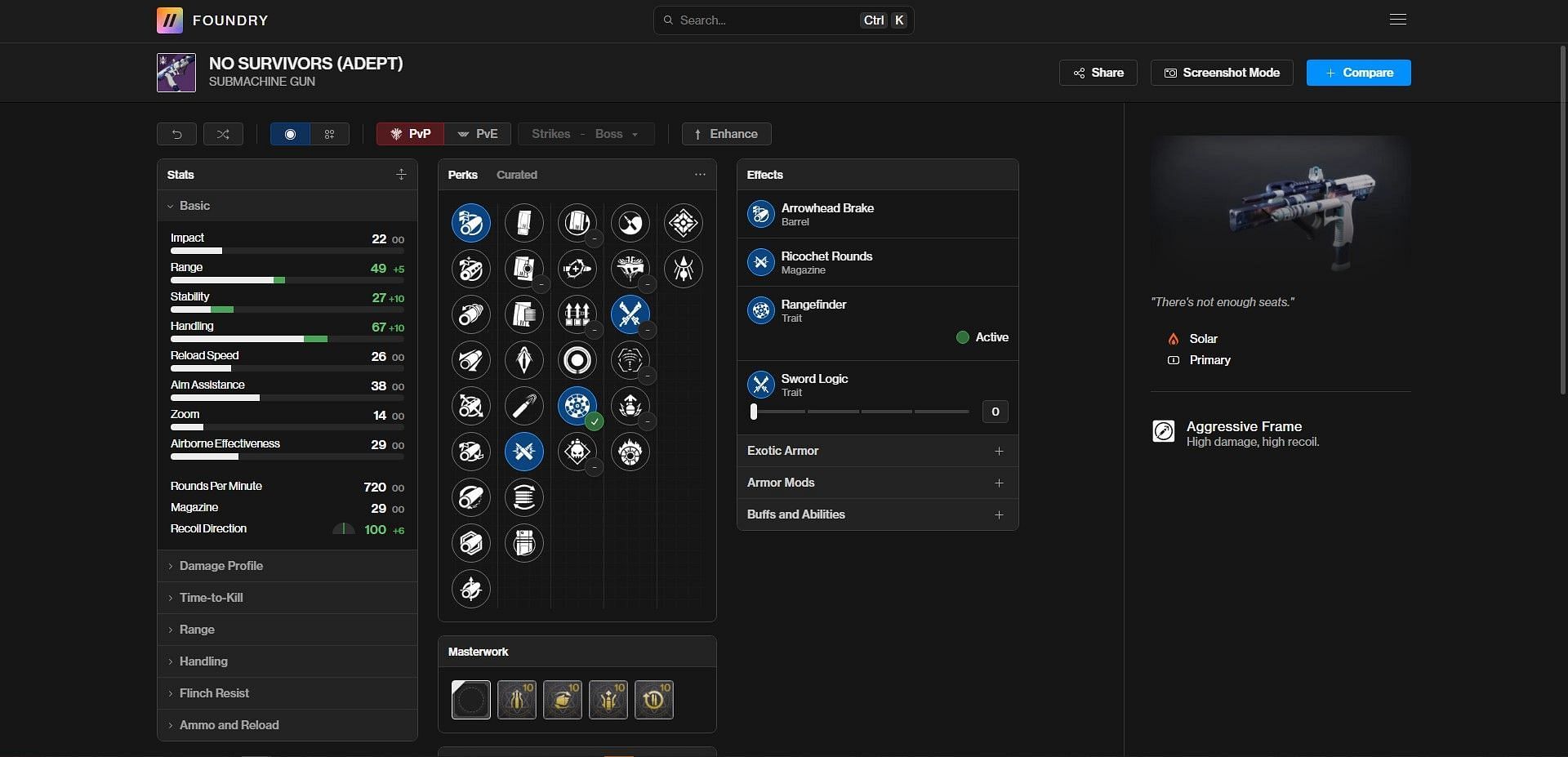Toggle PvP mode
Image resolution: width=1568 pixels, height=757 pixels.
click(x=410, y=134)
